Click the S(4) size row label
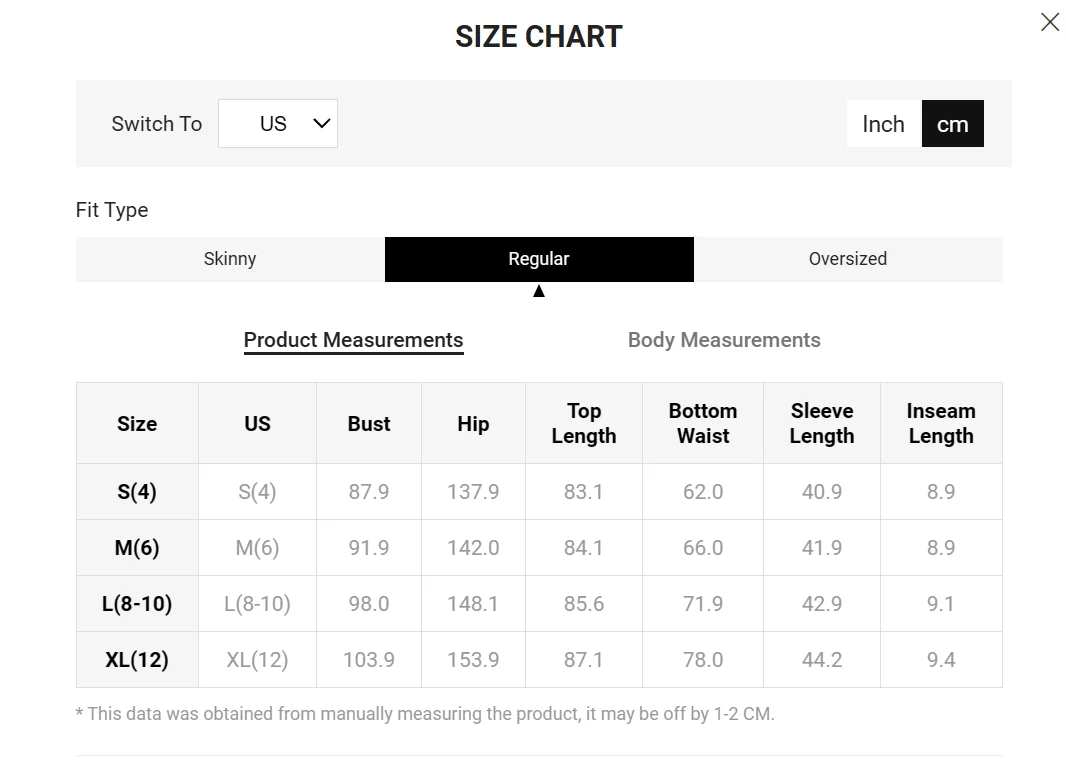Screen dimensions: 1066x762 pyautogui.click(x=137, y=492)
